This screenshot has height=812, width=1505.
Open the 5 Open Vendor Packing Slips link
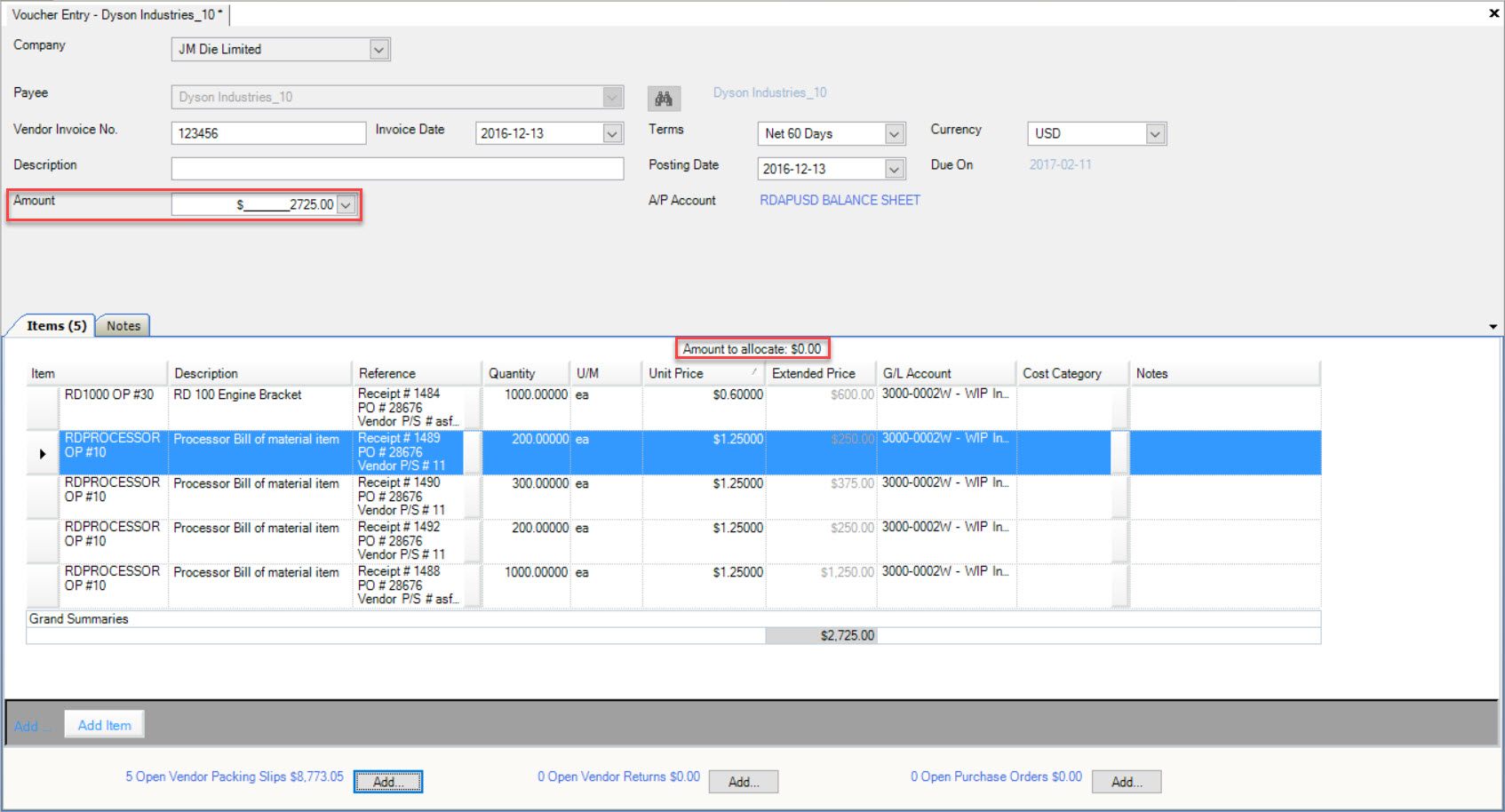point(235,776)
